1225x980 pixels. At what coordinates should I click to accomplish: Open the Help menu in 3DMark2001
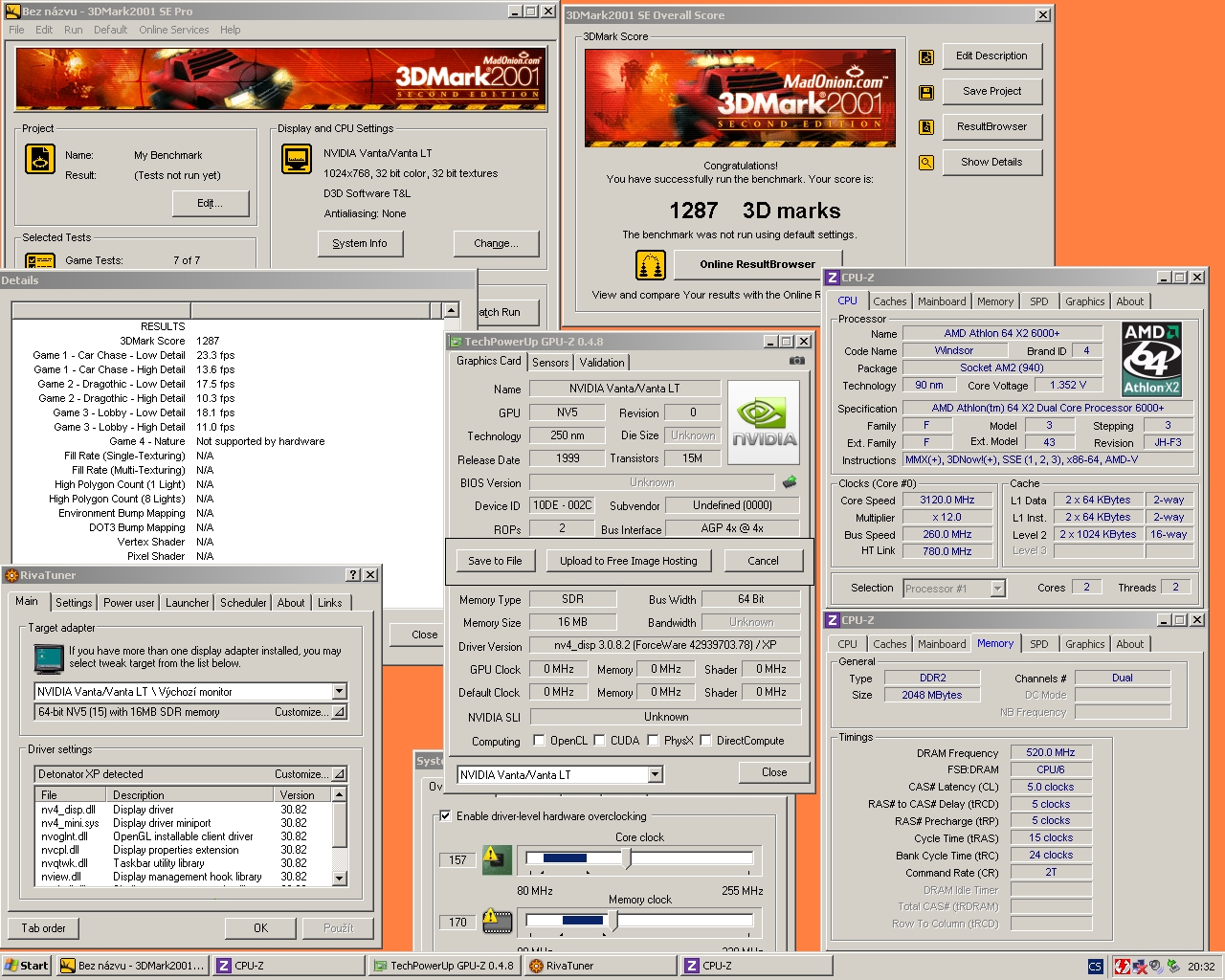pos(230,30)
